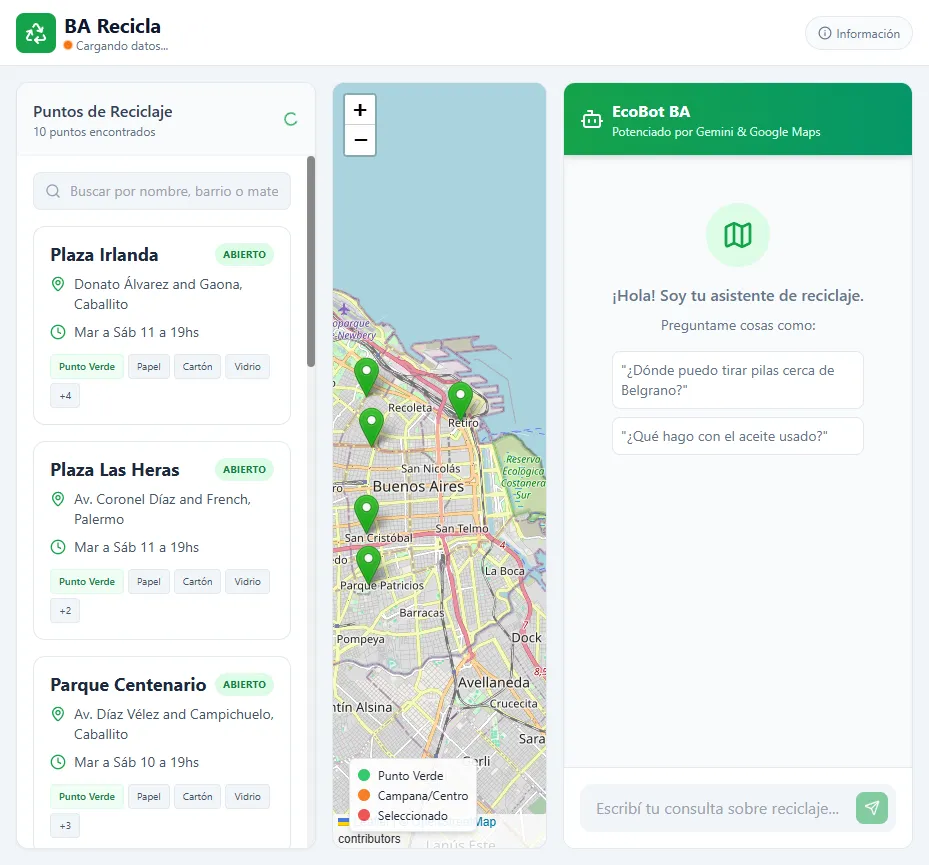Click the Punto Verde tag on Parque Centenario
The width and height of the screenshot is (929, 865).
(87, 796)
